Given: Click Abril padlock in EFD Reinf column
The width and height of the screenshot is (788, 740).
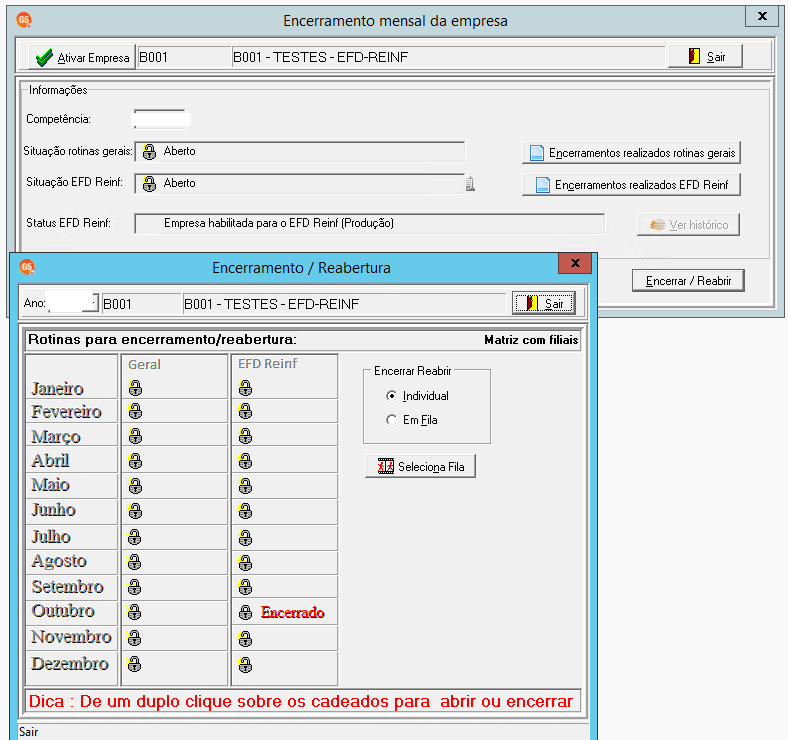Looking at the screenshot, I should 245,461.
